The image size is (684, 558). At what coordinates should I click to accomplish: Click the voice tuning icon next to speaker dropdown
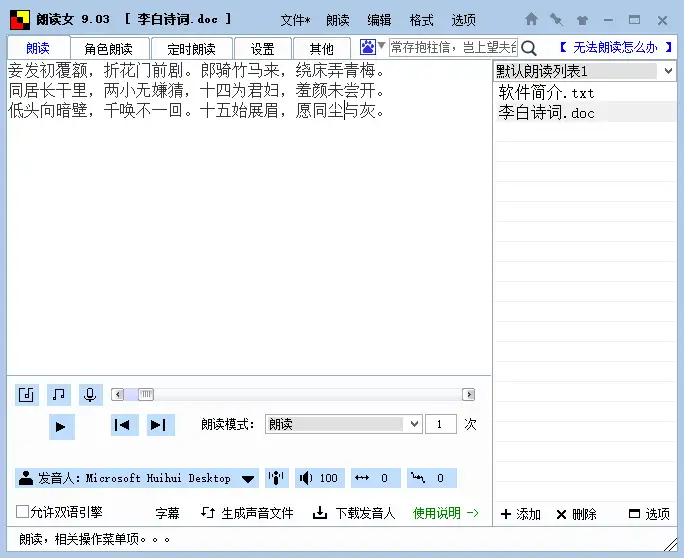click(276, 478)
